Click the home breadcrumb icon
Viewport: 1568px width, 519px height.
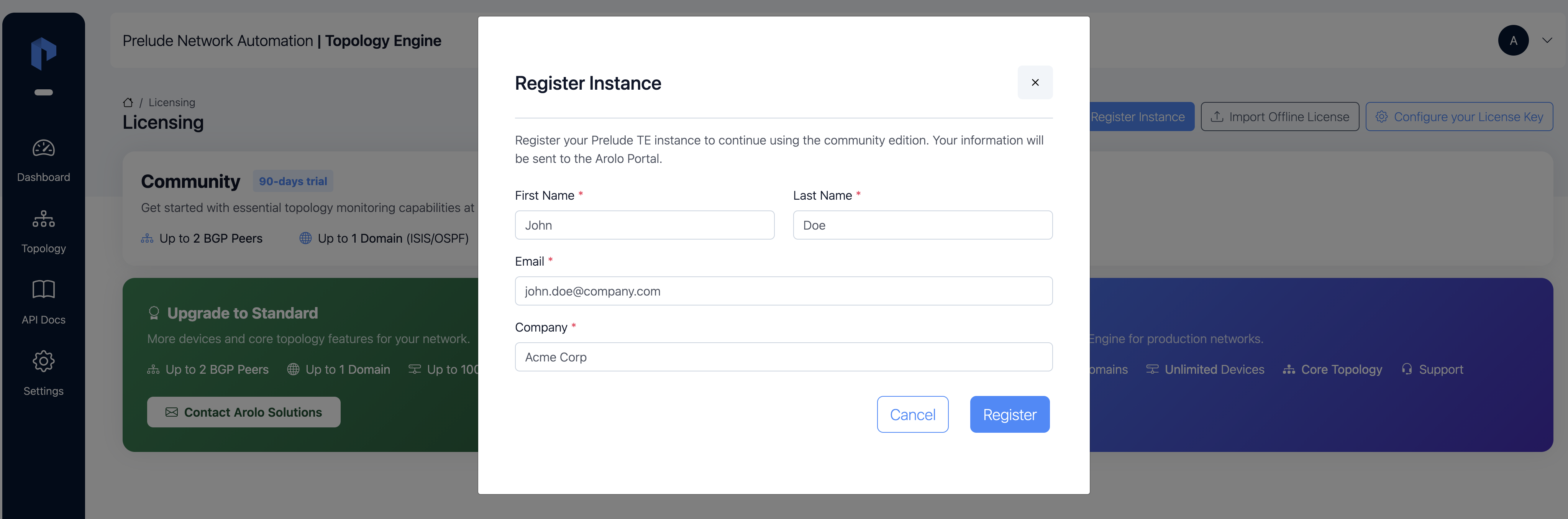[128, 102]
